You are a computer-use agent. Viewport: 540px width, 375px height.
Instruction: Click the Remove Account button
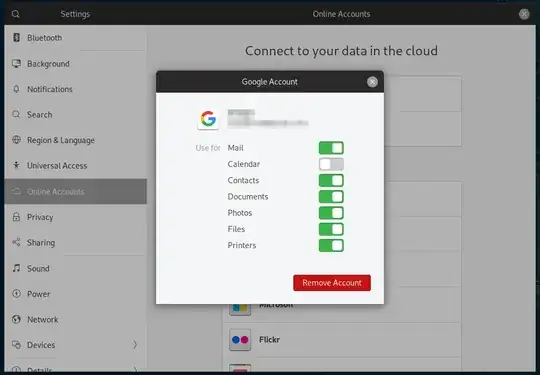[332, 283]
